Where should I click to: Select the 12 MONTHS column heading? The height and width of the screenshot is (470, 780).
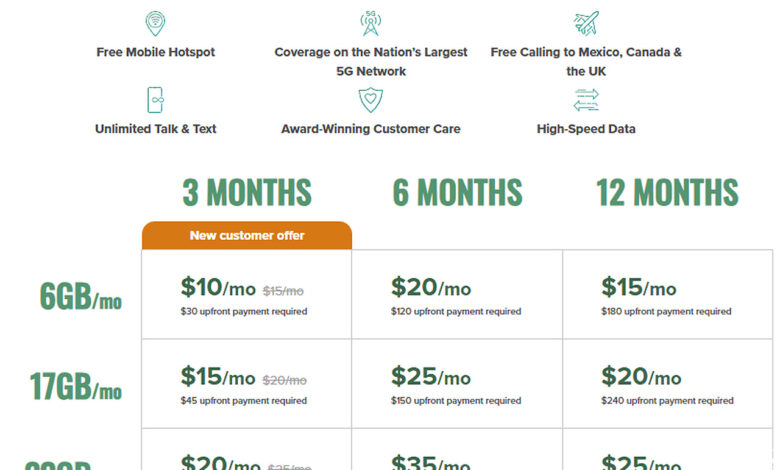(x=667, y=192)
